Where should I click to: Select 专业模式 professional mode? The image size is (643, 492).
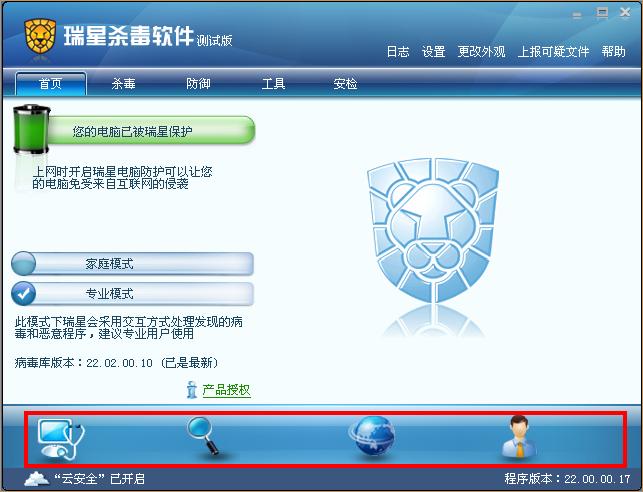[132, 294]
